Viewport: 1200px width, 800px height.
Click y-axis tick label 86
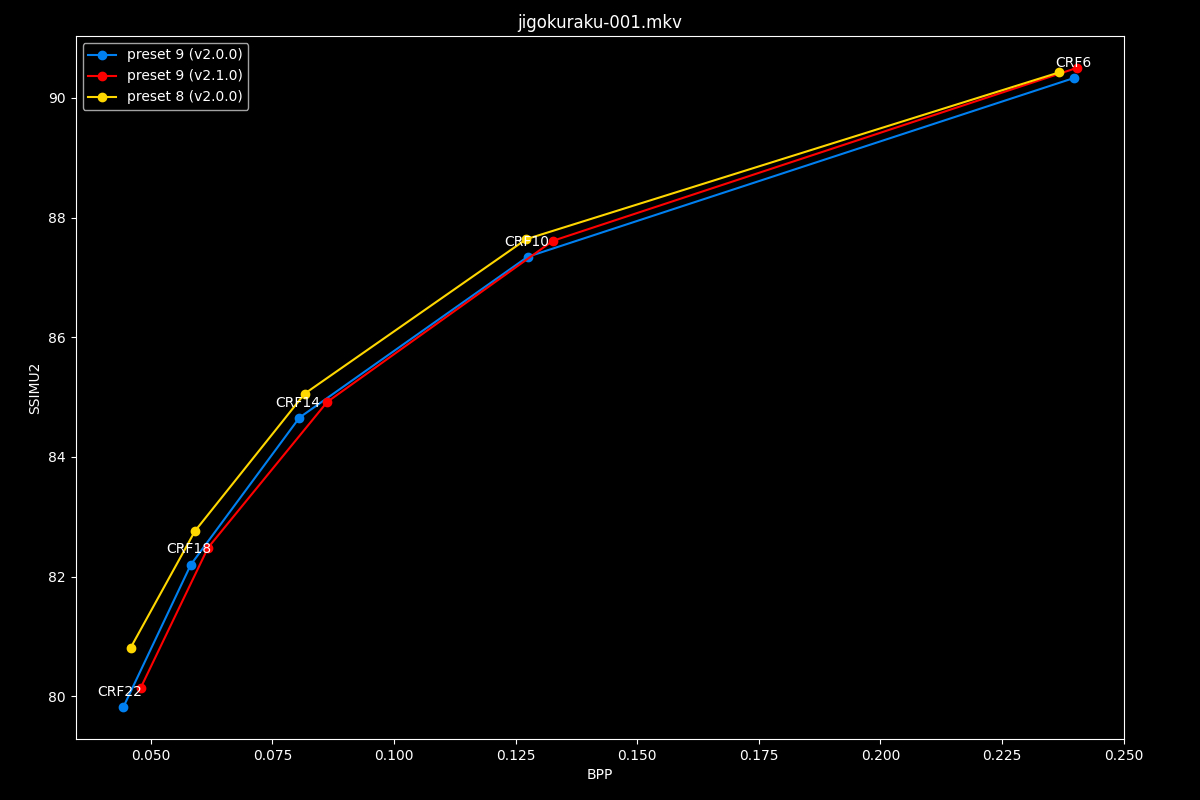point(58,338)
